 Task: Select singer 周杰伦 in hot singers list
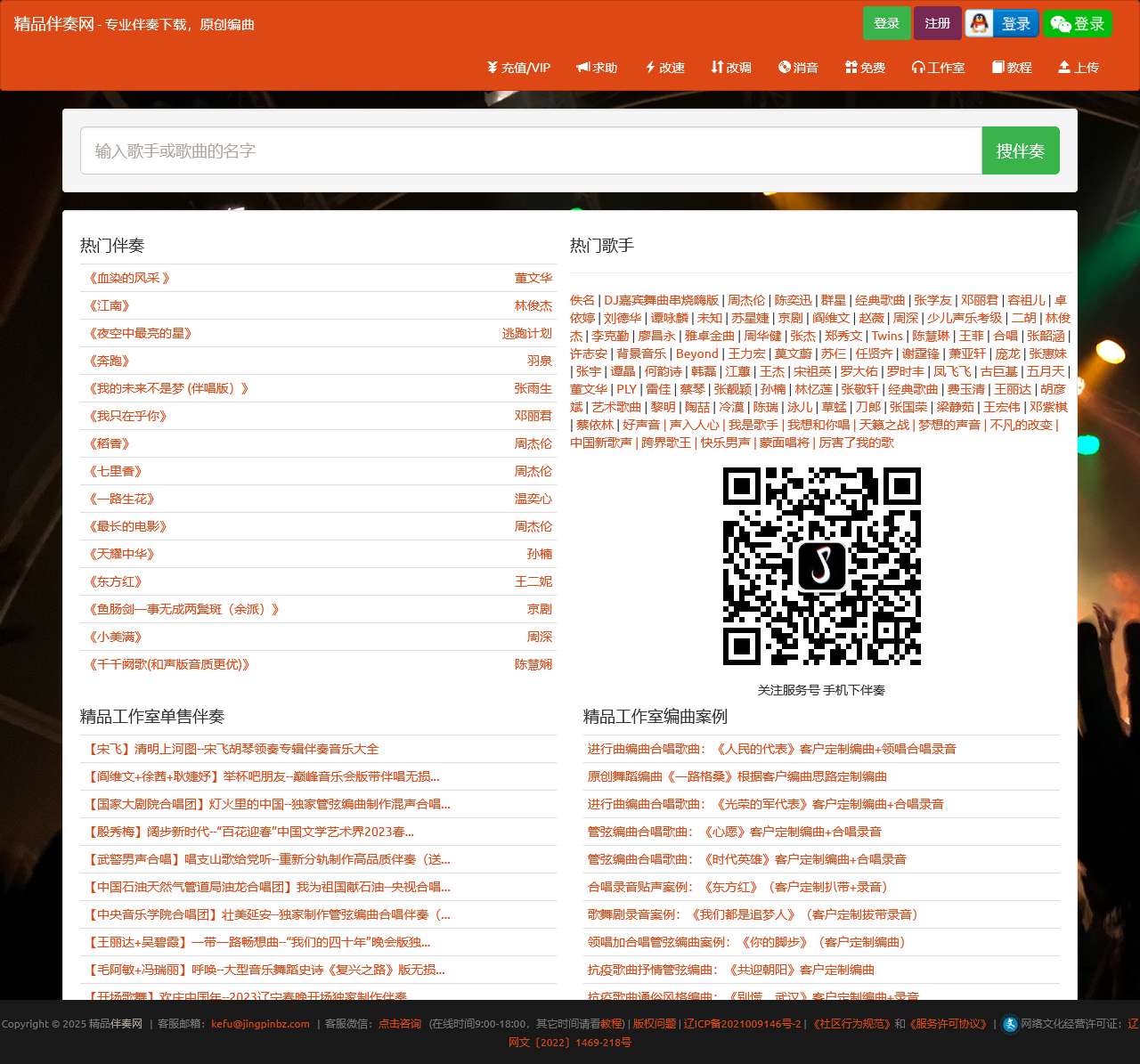click(746, 301)
